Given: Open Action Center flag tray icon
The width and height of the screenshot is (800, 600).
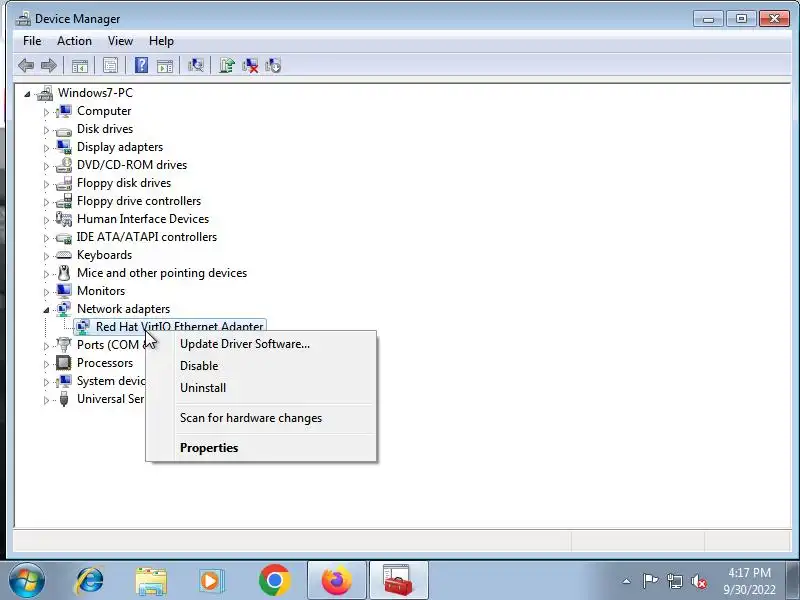Looking at the screenshot, I should click(650, 581).
